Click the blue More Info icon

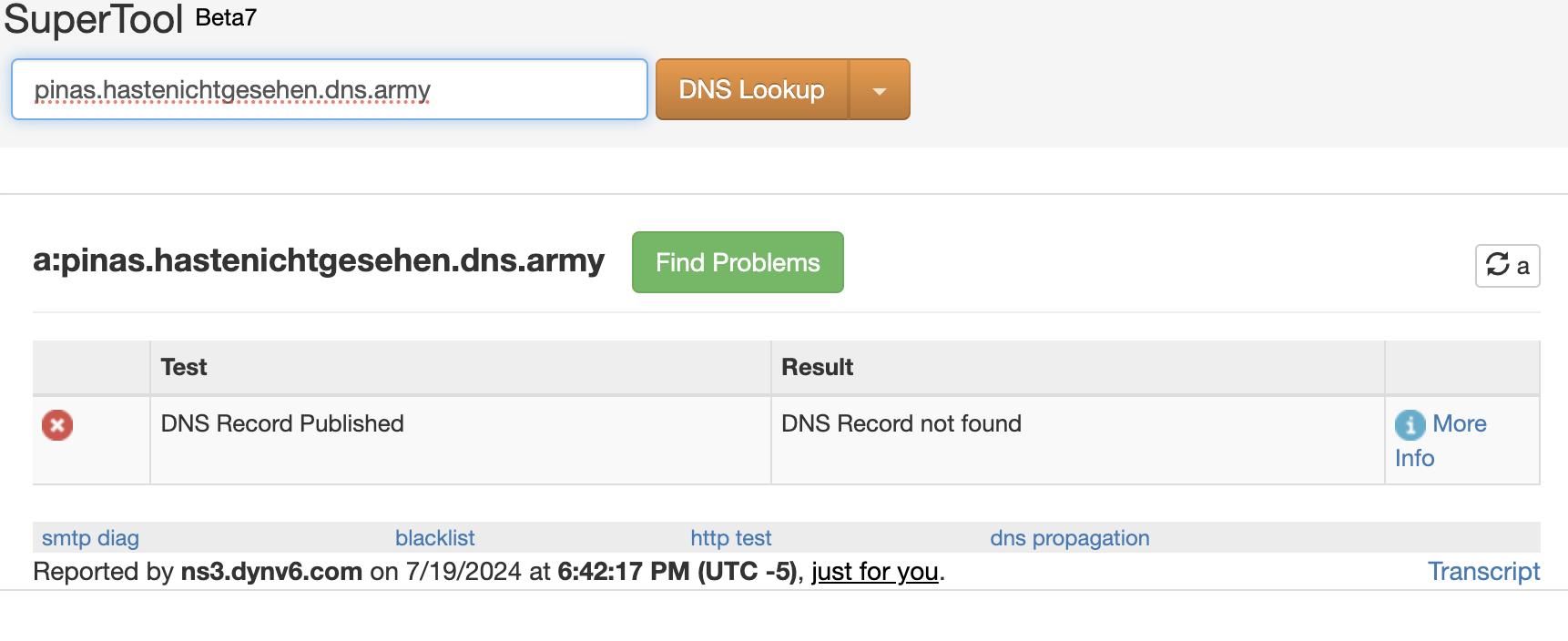pos(1410,424)
